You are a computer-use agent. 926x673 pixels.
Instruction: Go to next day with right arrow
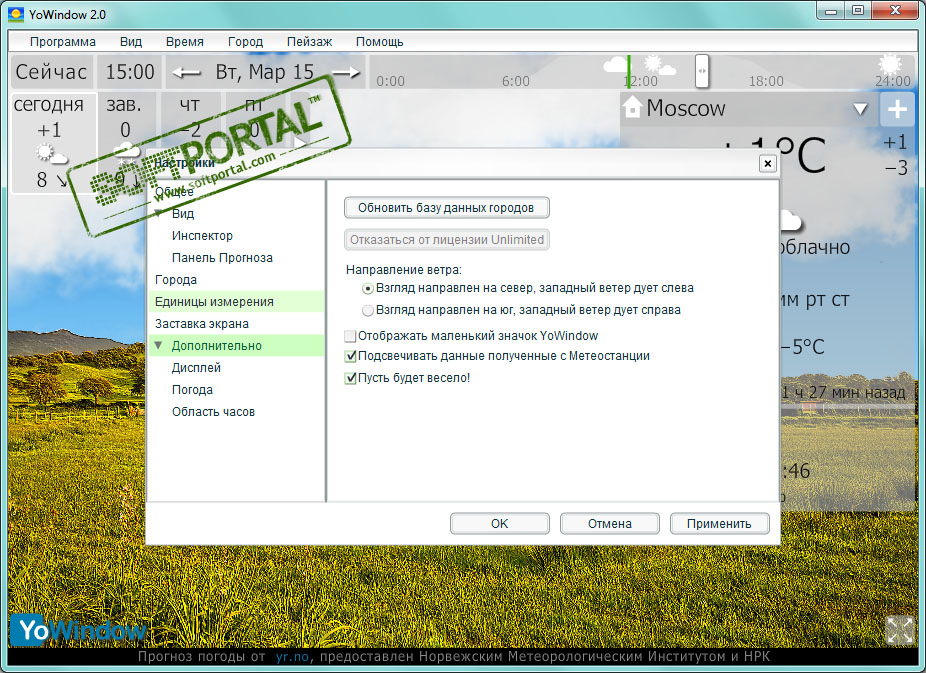346,73
